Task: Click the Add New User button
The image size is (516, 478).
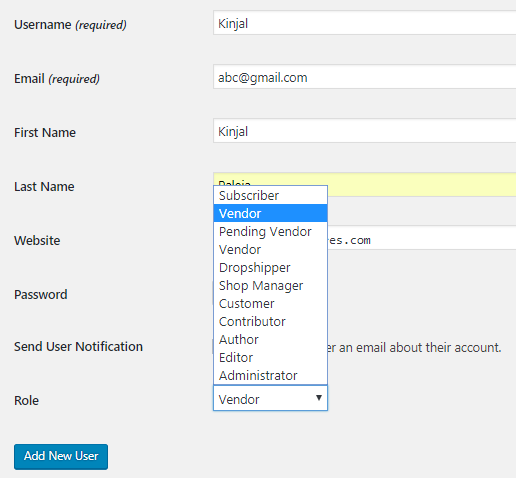Action: [61, 456]
